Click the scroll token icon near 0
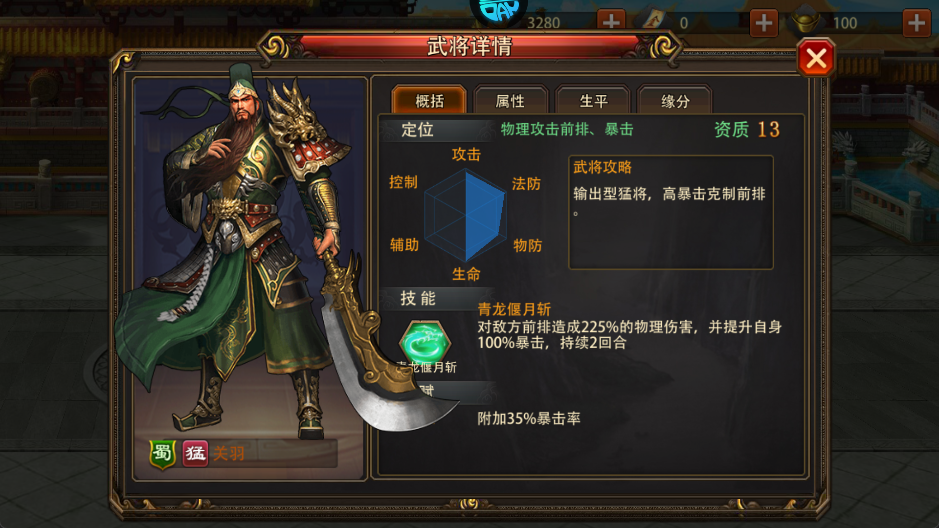The image size is (939, 528). (653, 18)
